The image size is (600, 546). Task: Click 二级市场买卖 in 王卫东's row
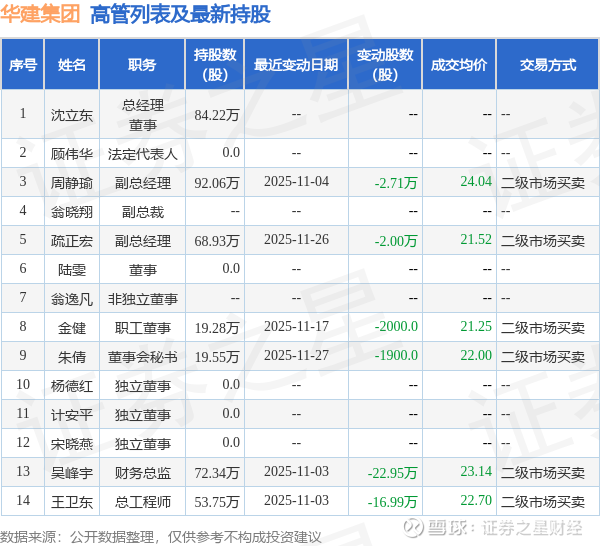click(x=543, y=502)
